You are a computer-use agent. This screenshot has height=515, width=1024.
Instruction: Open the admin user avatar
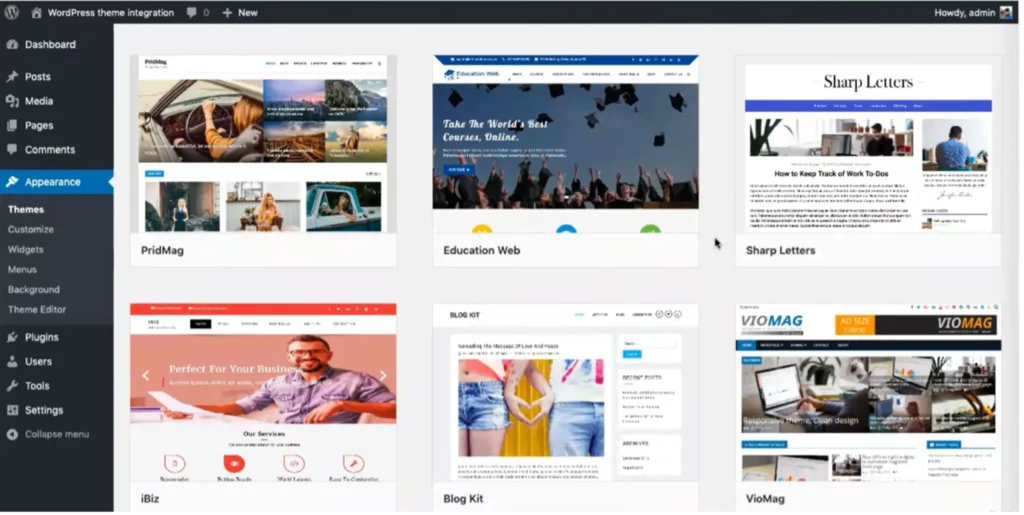coord(1006,12)
